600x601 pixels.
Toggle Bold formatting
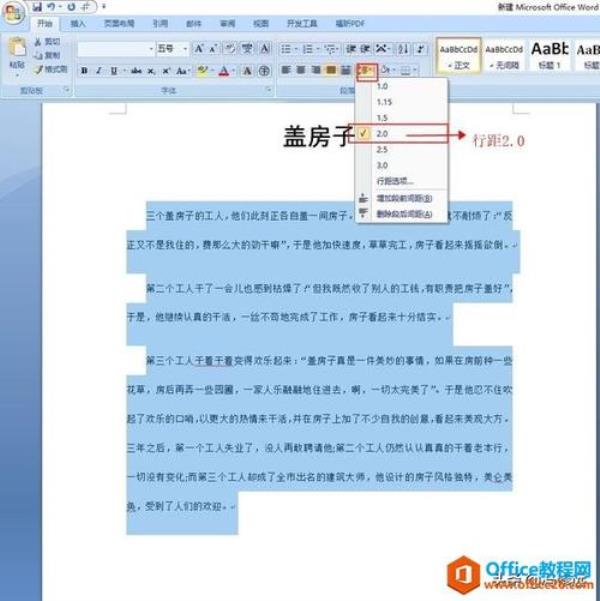(x=84, y=71)
